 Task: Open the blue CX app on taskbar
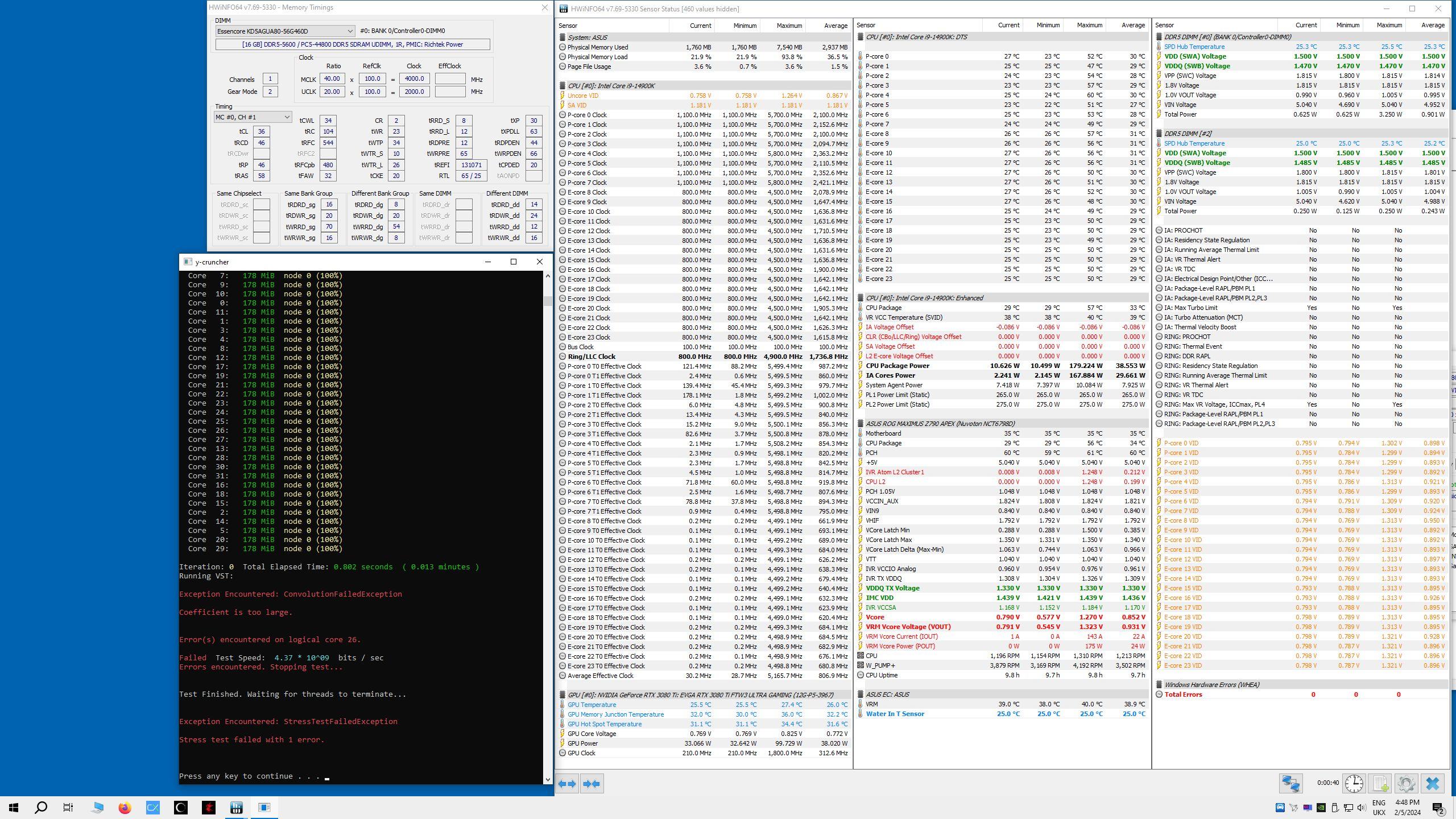click(x=152, y=807)
